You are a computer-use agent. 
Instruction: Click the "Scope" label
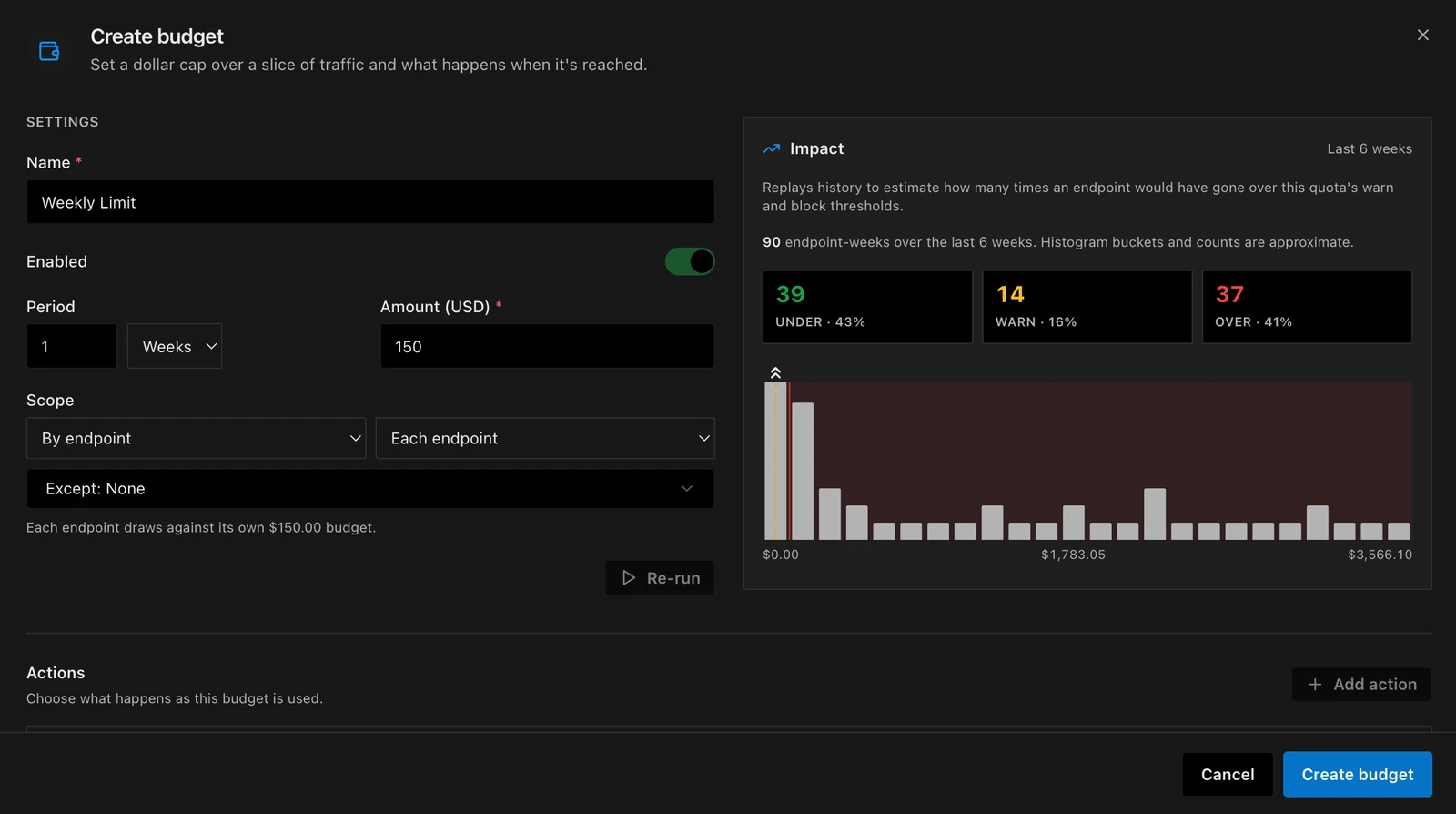pos(50,400)
